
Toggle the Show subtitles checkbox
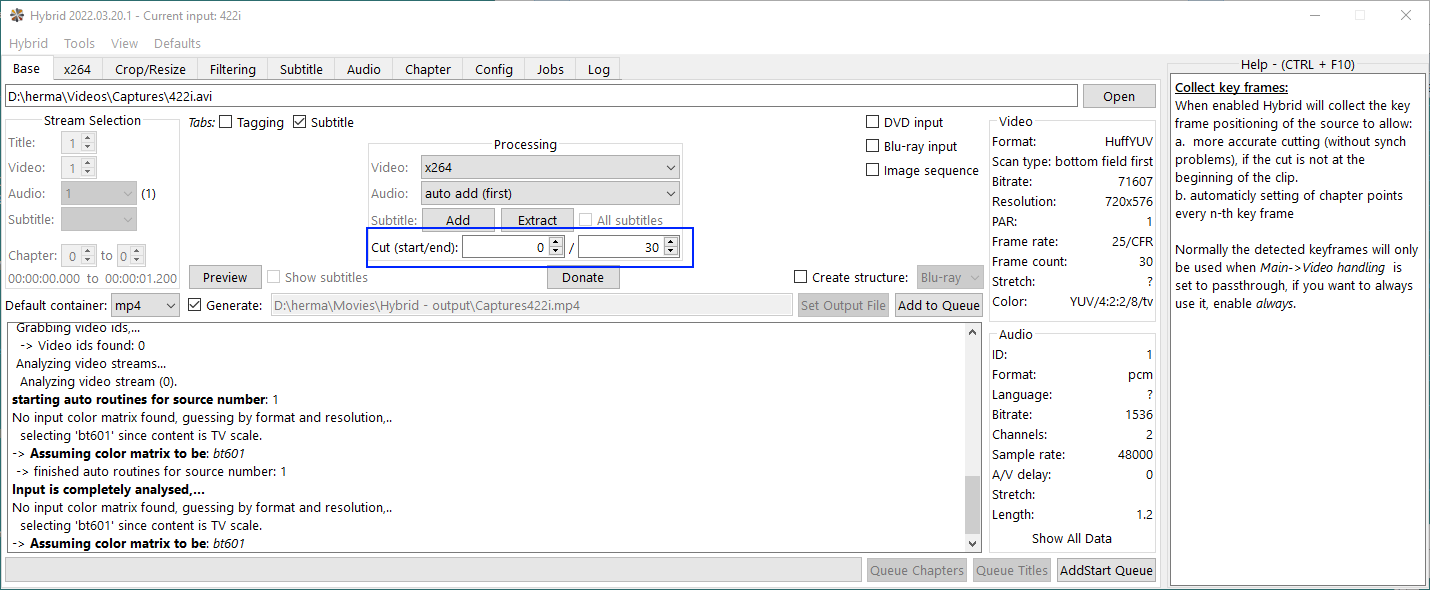[x=274, y=277]
